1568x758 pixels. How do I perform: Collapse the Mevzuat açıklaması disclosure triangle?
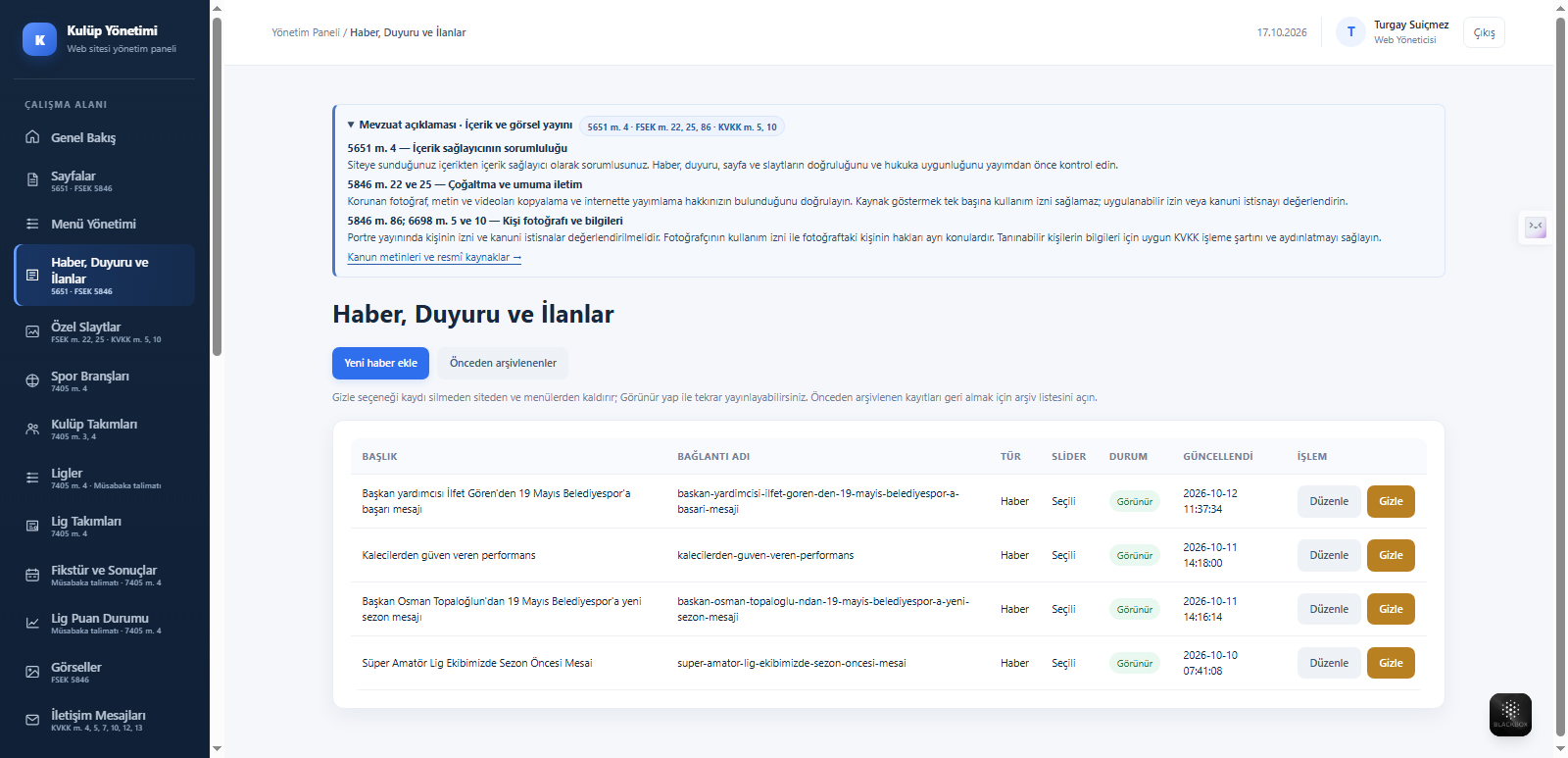pyautogui.click(x=351, y=125)
